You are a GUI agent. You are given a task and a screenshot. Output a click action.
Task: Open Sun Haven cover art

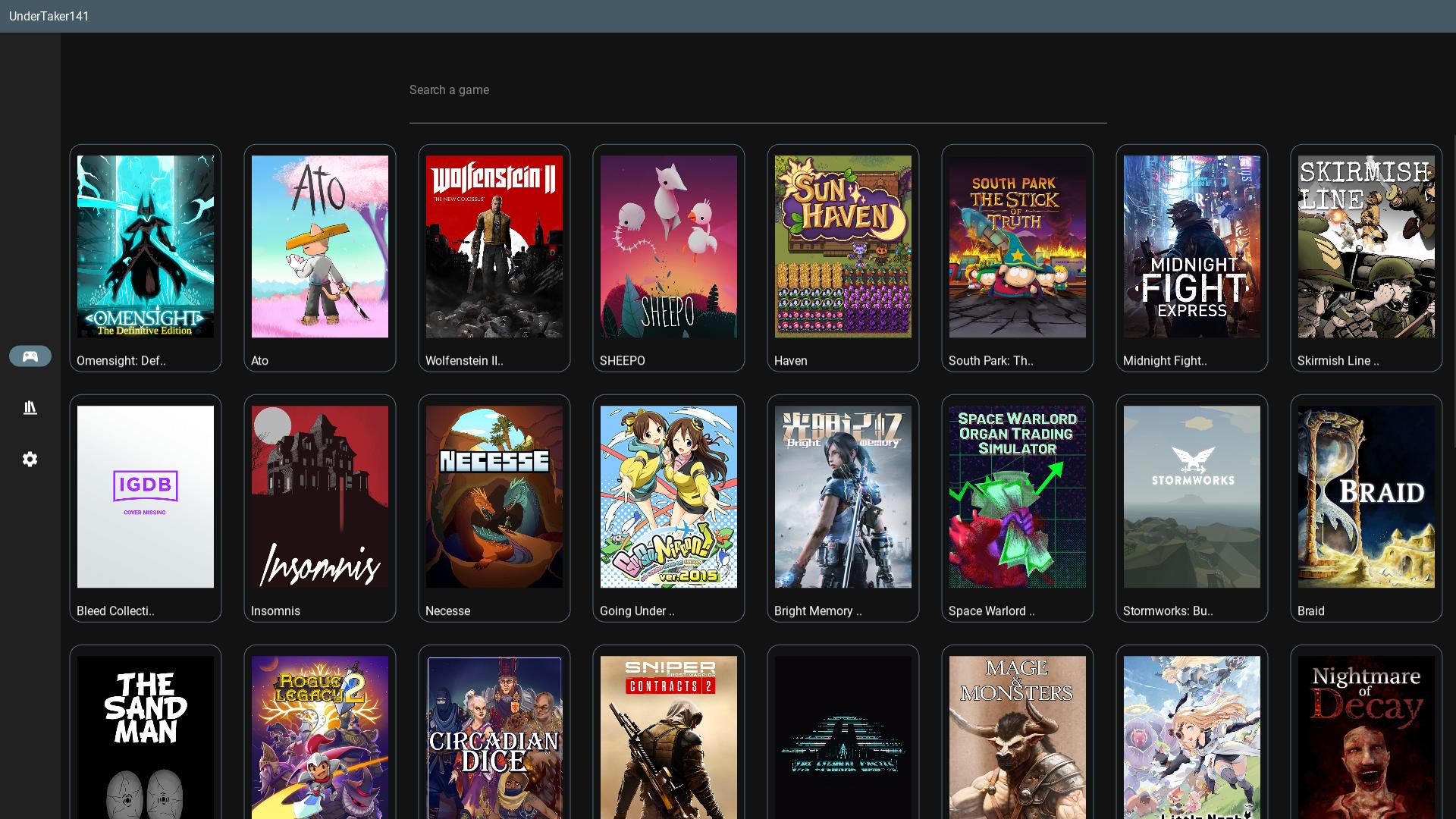click(x=843, y=246)
